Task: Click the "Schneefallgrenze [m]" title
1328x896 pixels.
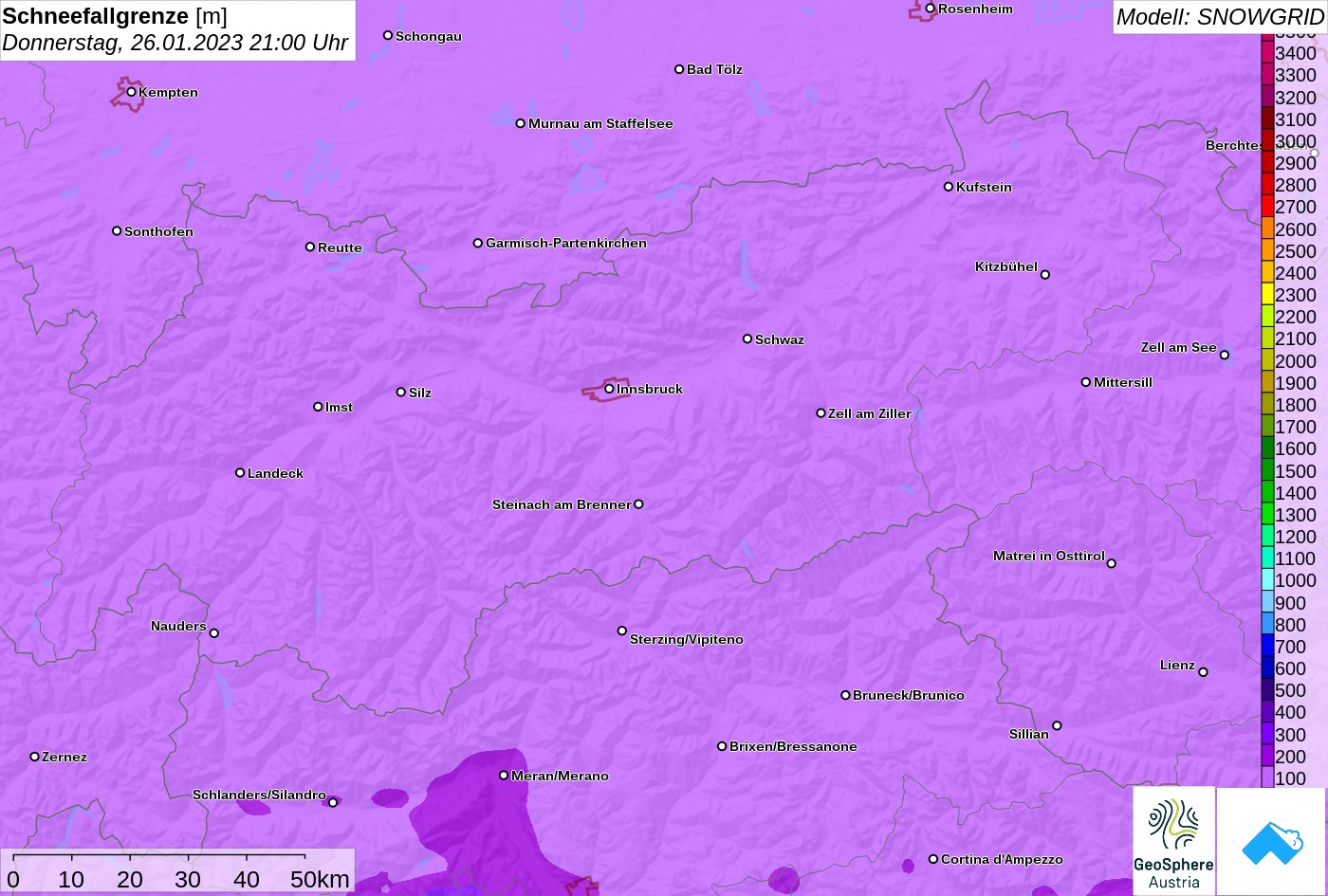Action: pos(115,16)
